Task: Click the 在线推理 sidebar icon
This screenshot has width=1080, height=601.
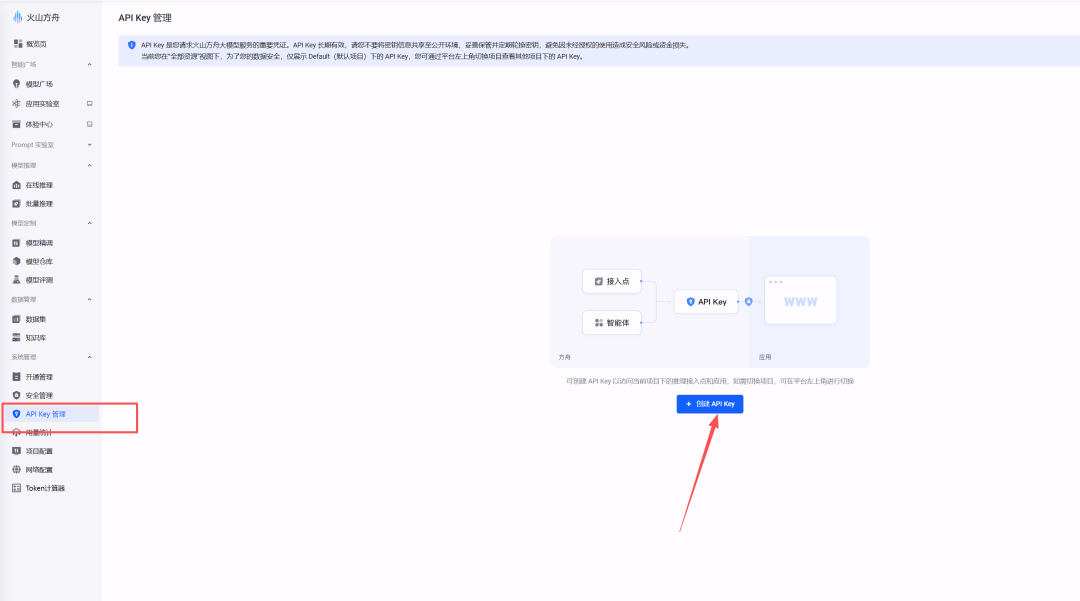Action: click(16, 185)
